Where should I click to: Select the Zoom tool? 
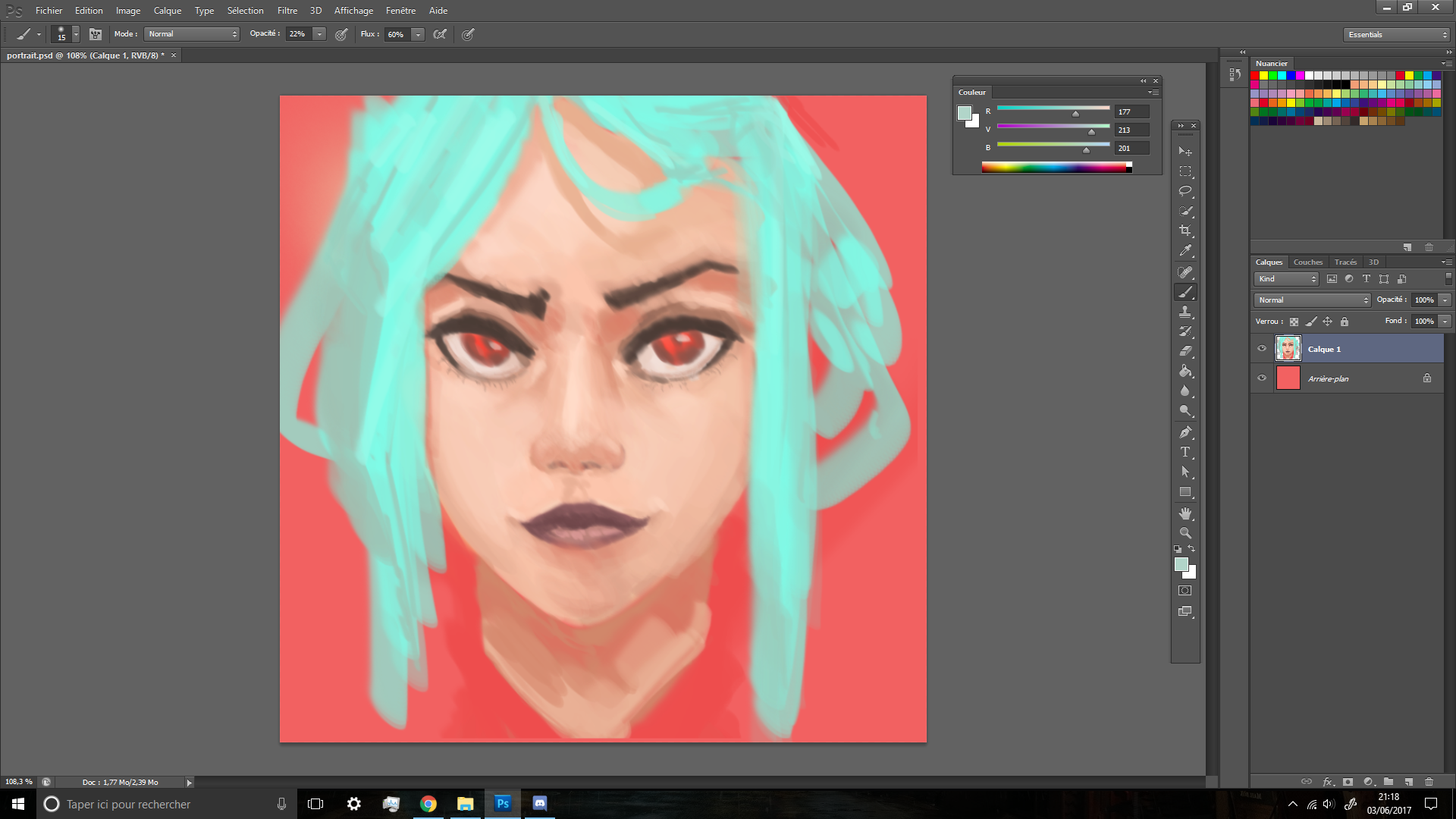(1185, 532)
